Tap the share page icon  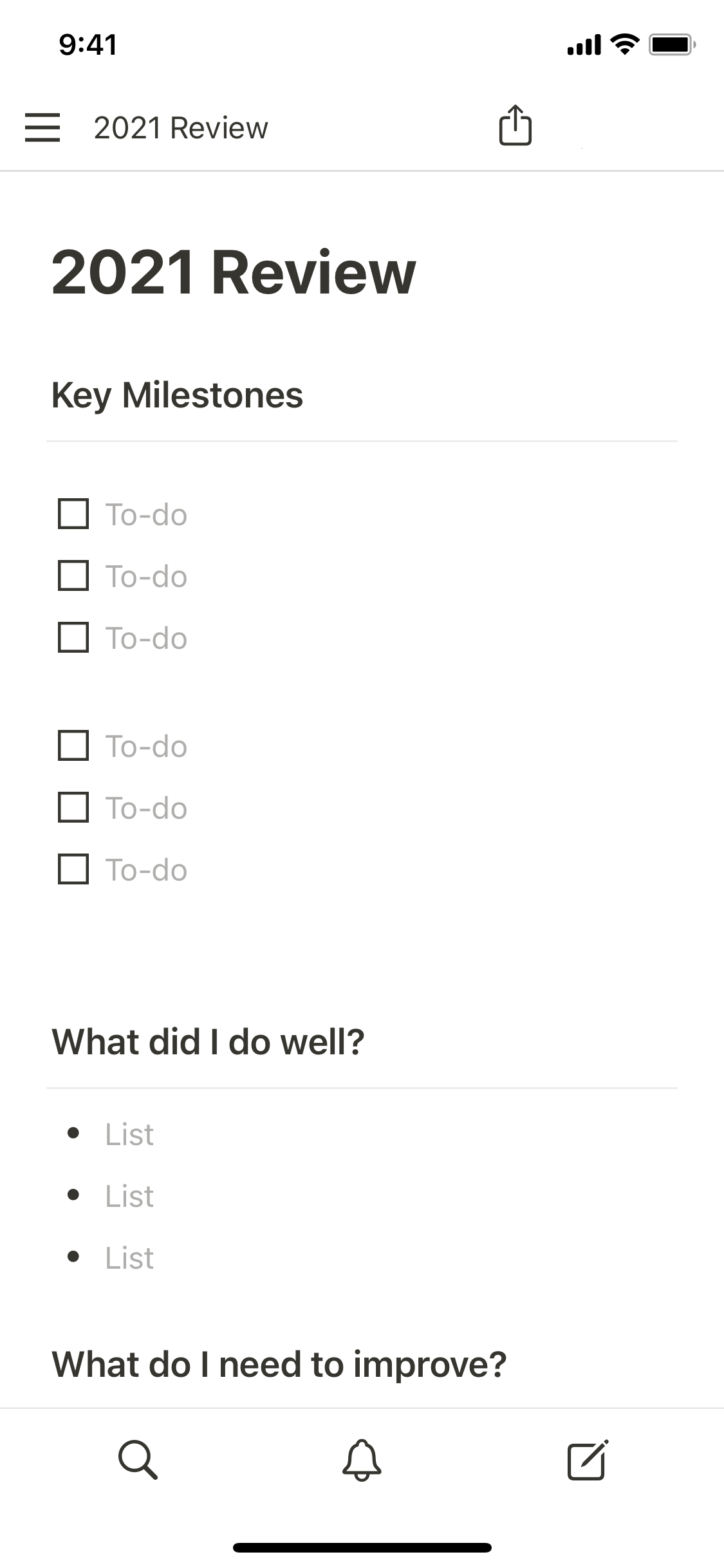[515, 126]
